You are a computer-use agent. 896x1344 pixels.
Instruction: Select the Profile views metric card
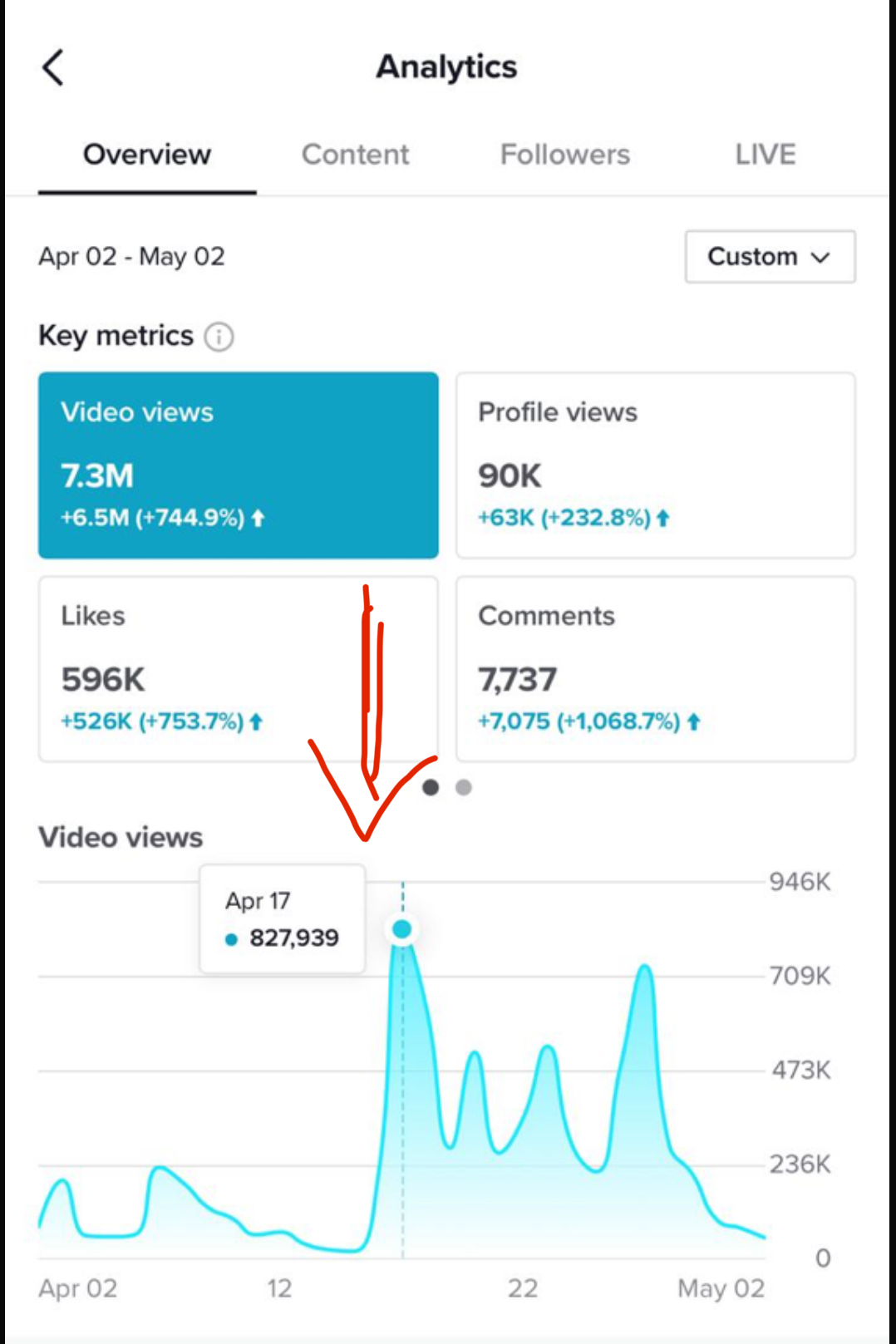point(656,465)
